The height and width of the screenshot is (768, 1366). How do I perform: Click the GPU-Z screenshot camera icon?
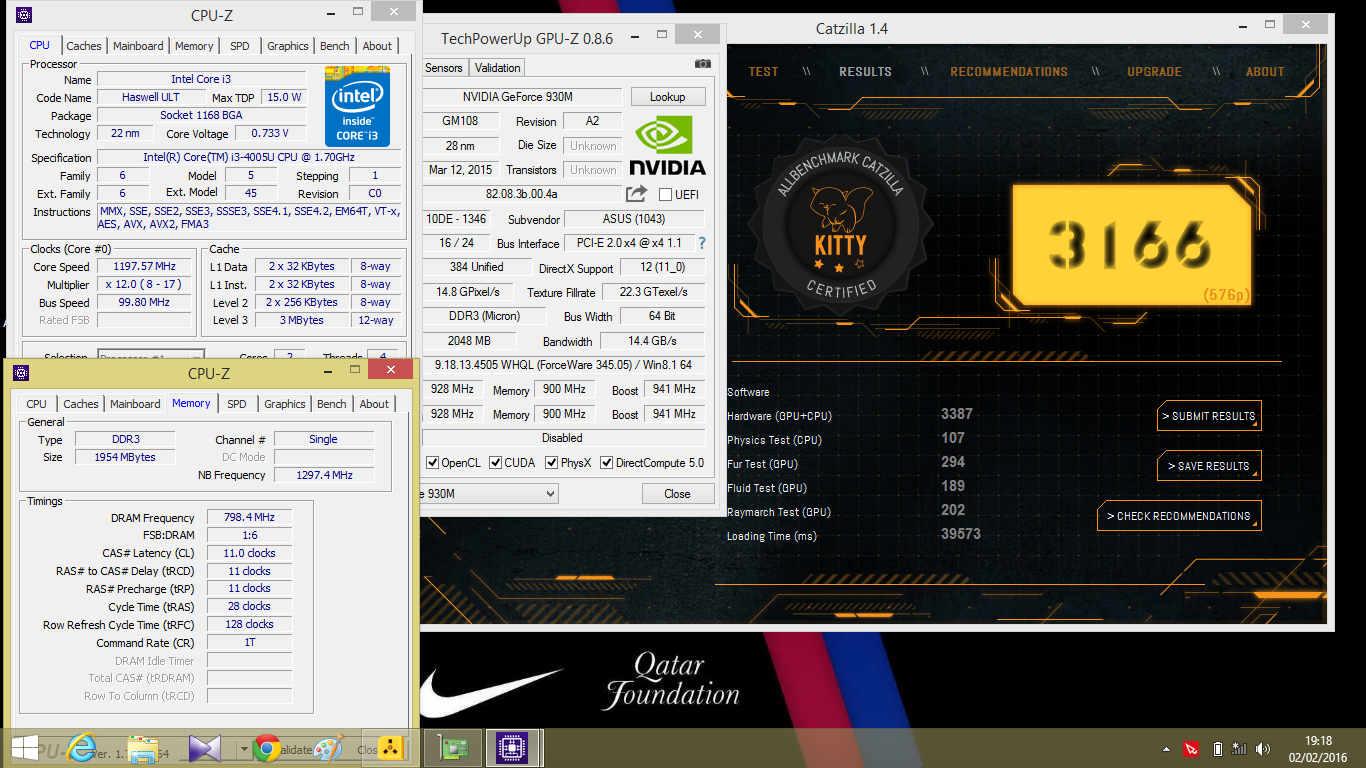pyautogui.click(x=703, y=64)
